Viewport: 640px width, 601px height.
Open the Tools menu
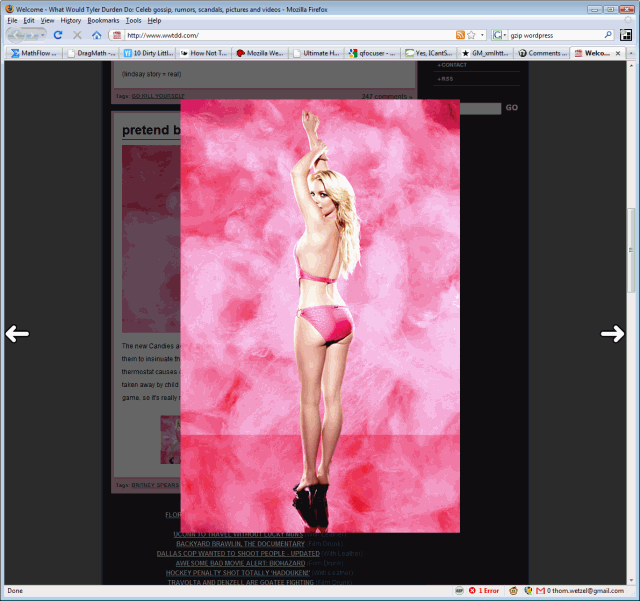pos(133,20)
